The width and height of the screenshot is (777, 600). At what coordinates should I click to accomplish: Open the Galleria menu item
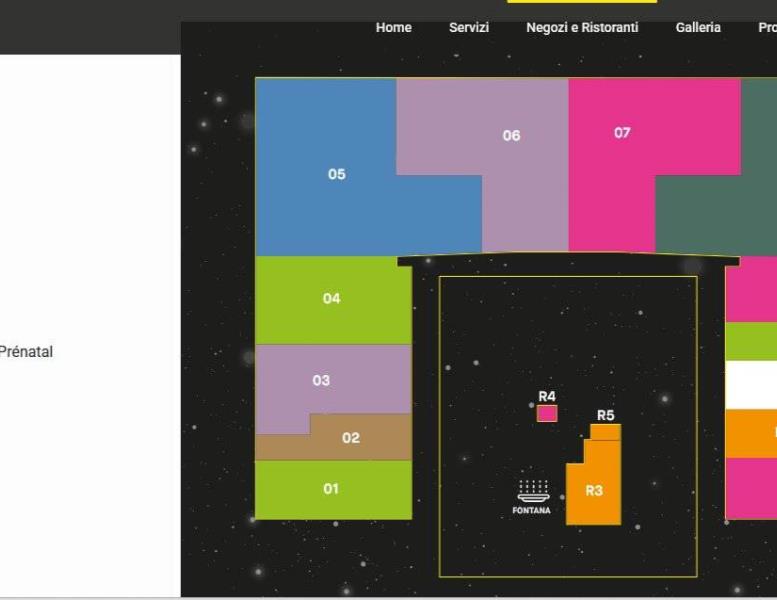click(698, 28)
